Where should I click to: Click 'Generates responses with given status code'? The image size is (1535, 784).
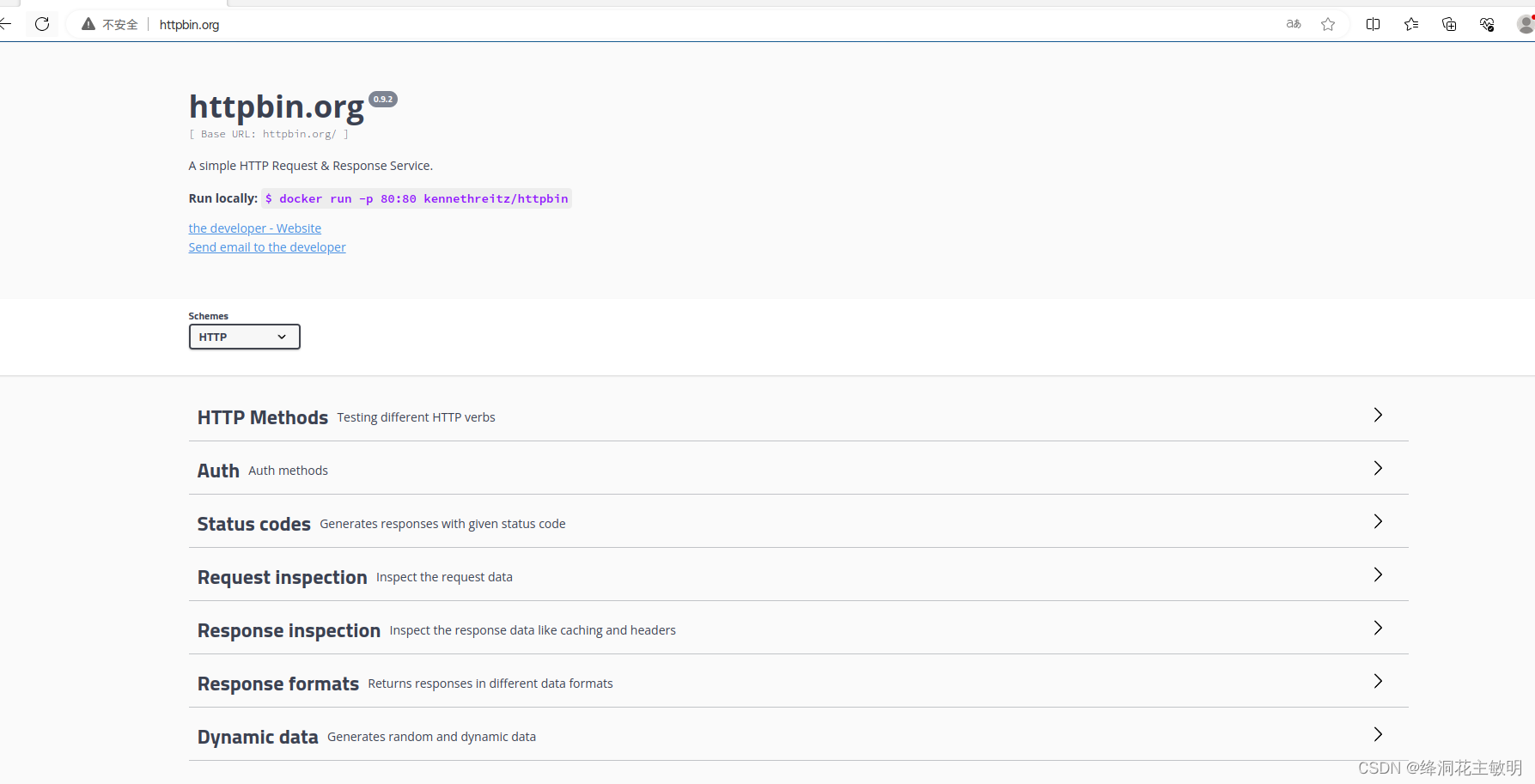442,524
